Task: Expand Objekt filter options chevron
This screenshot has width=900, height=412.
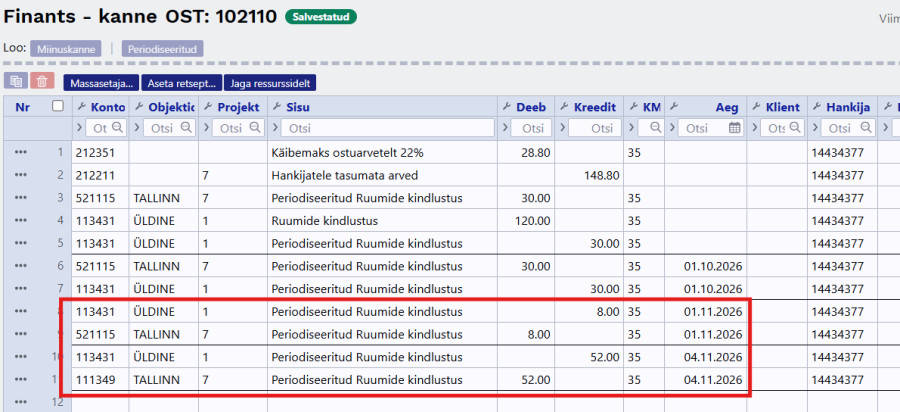Action: (x=137, y=128)
